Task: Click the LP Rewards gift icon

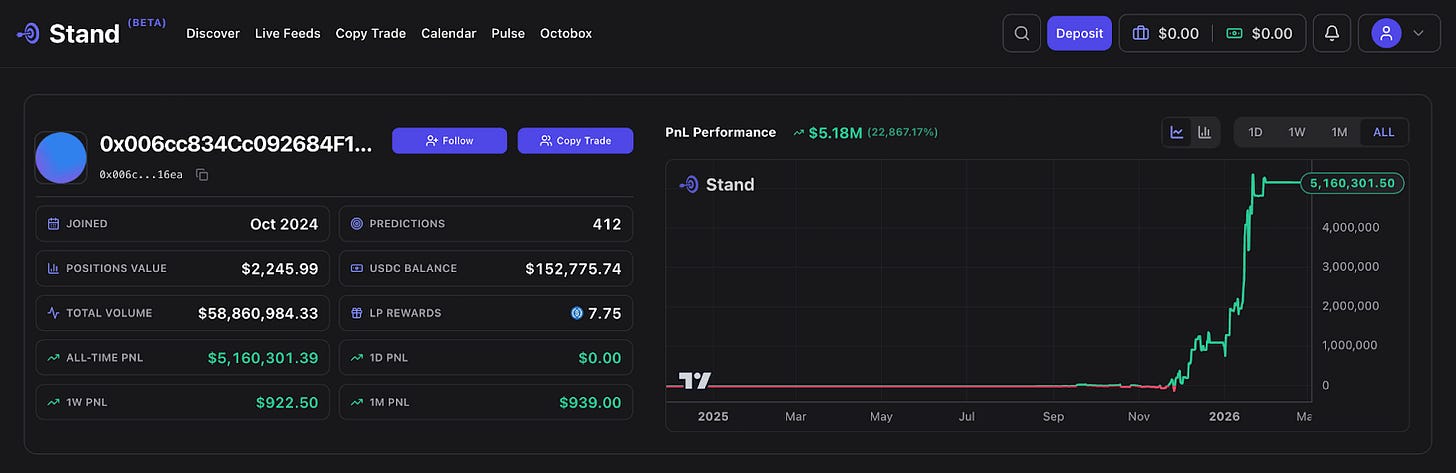Action: point(356,313)
